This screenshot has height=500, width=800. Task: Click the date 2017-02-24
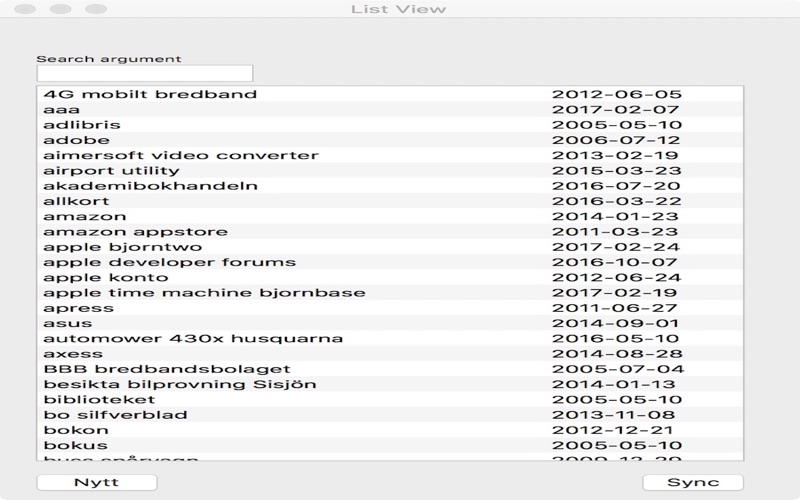[x=616, y=247]
